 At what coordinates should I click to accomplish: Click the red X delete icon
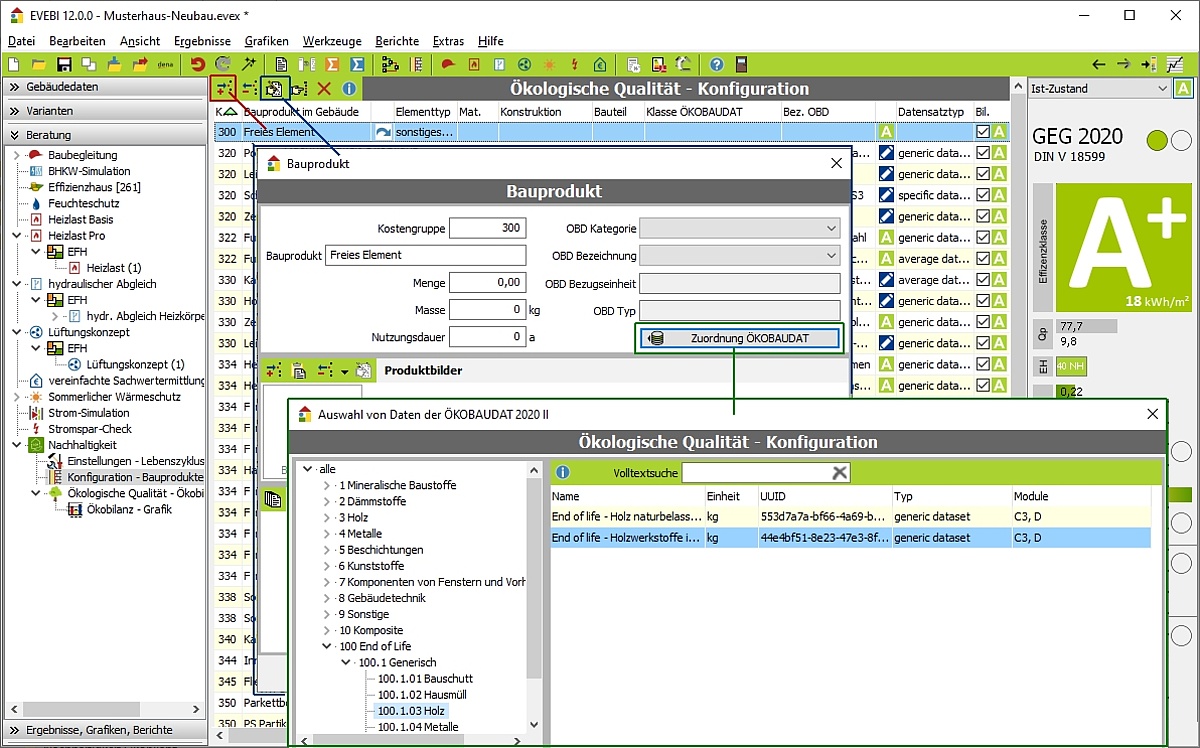324,89
